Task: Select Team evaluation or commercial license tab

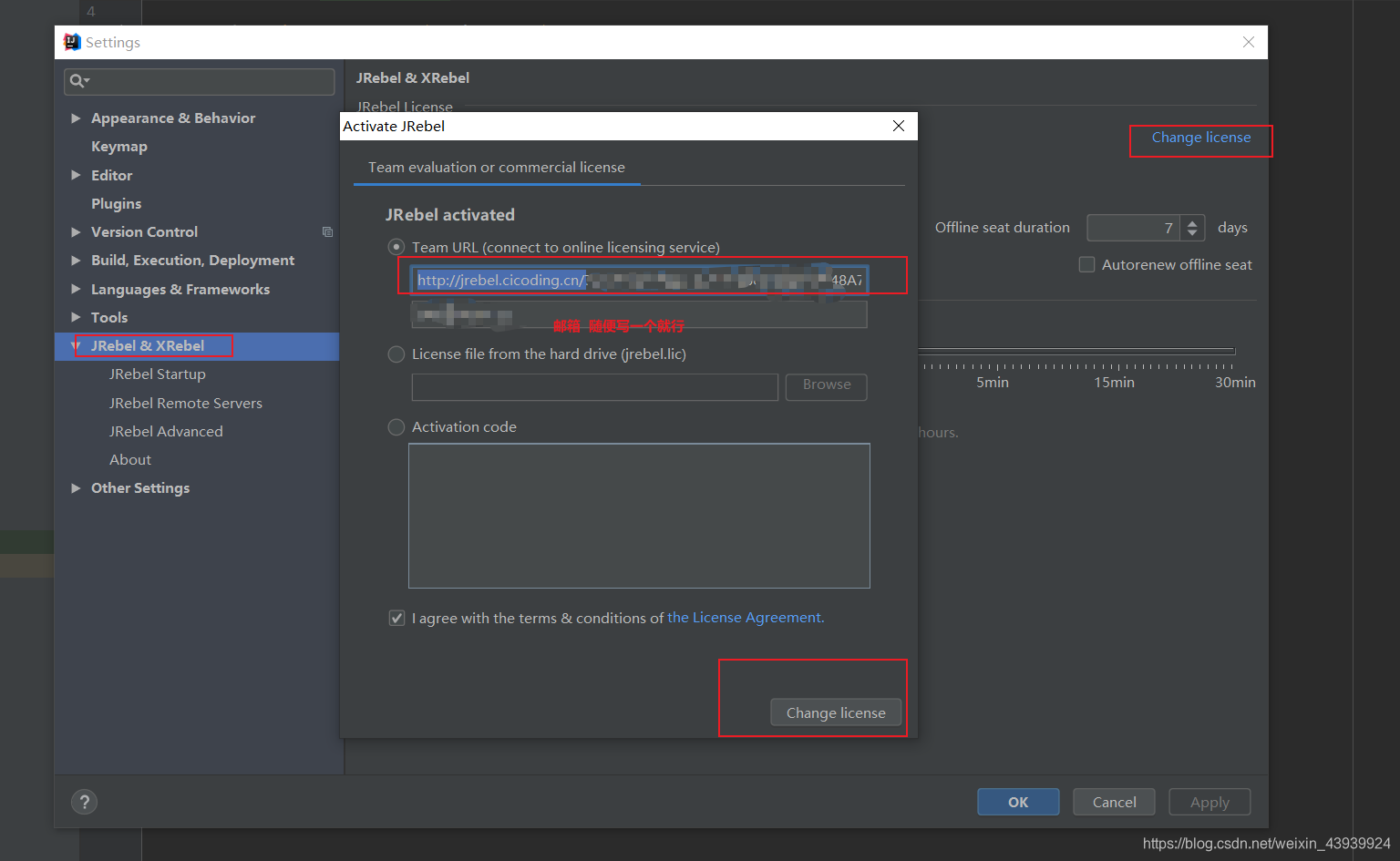Action: (497, 168)
